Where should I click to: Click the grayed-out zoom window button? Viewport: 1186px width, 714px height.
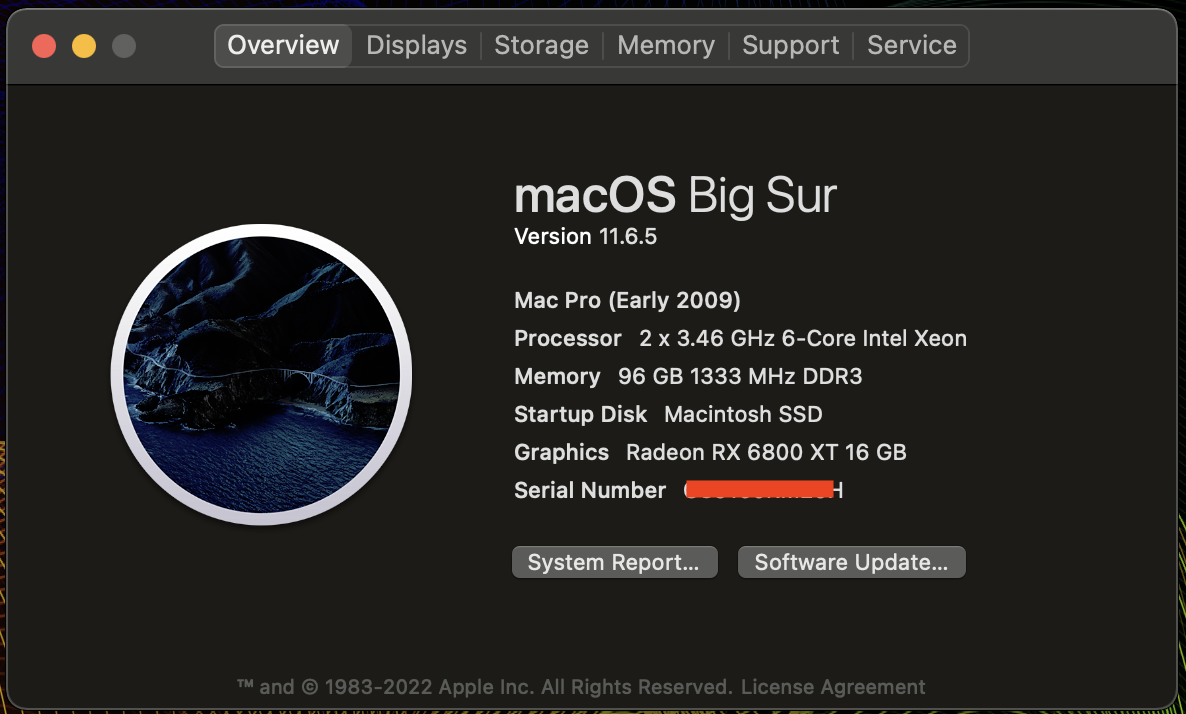[123, 46]
